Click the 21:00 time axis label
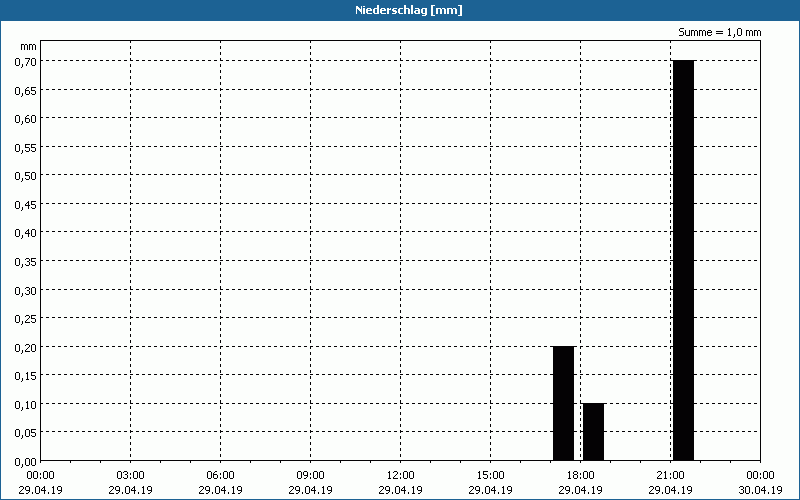The width and height of the screenshot is (800, 500). tap(670, 476)
